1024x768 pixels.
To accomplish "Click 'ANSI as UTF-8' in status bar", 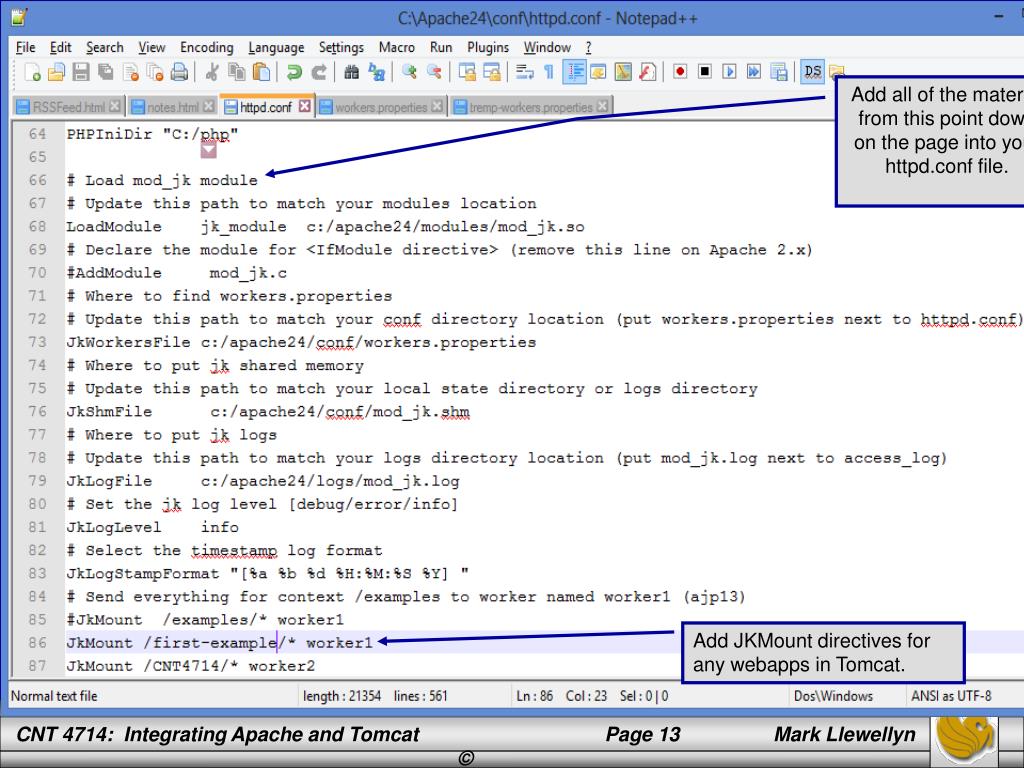I will point(951,696).
